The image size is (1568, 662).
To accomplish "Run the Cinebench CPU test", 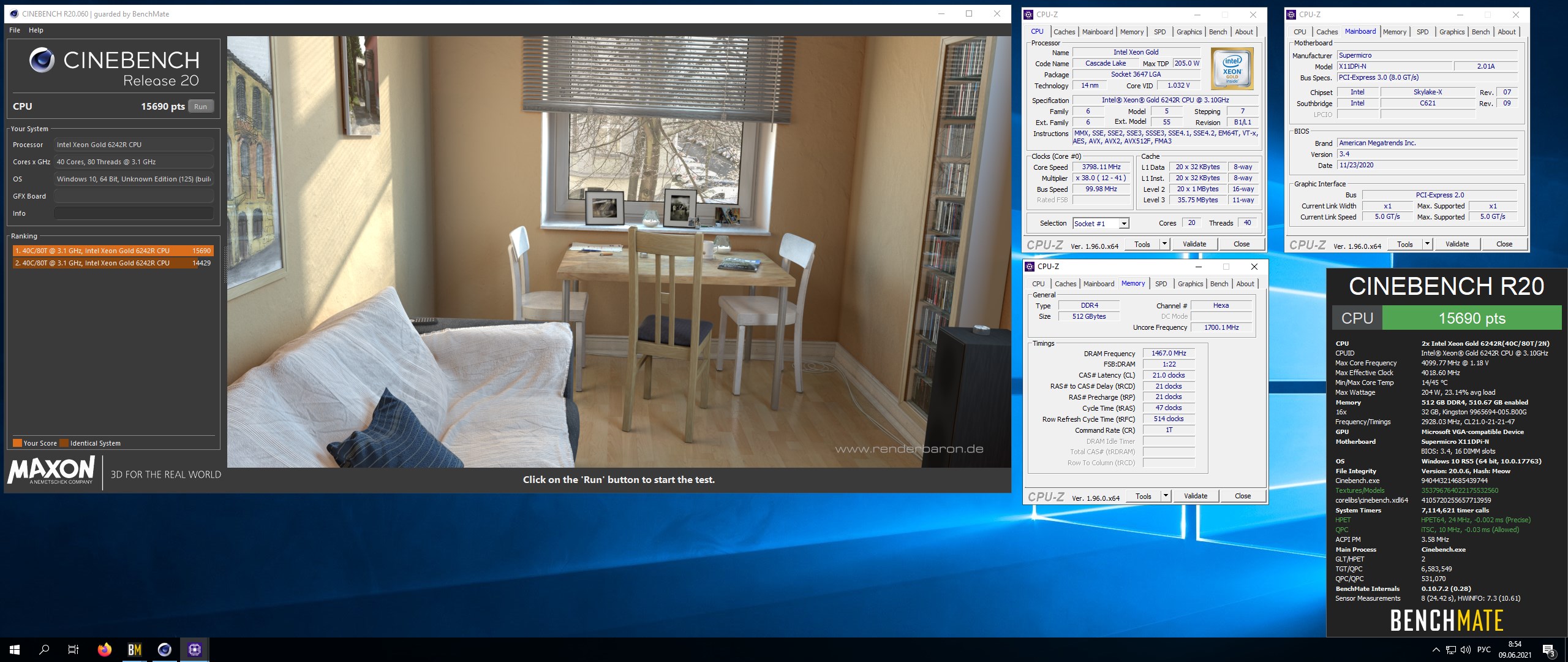I will pyautogui.click(x=200, y=107).
